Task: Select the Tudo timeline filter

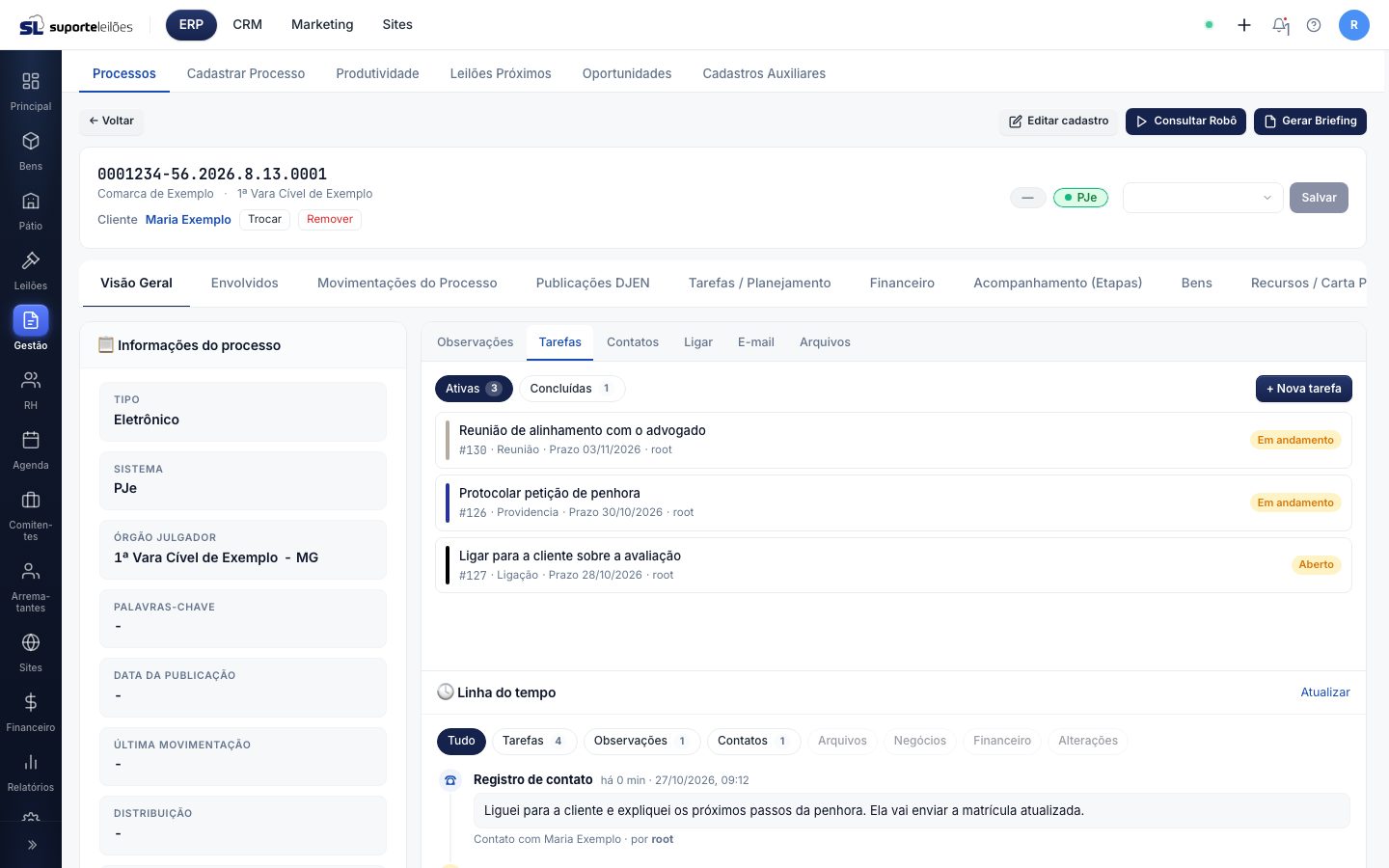Action: 461,741
